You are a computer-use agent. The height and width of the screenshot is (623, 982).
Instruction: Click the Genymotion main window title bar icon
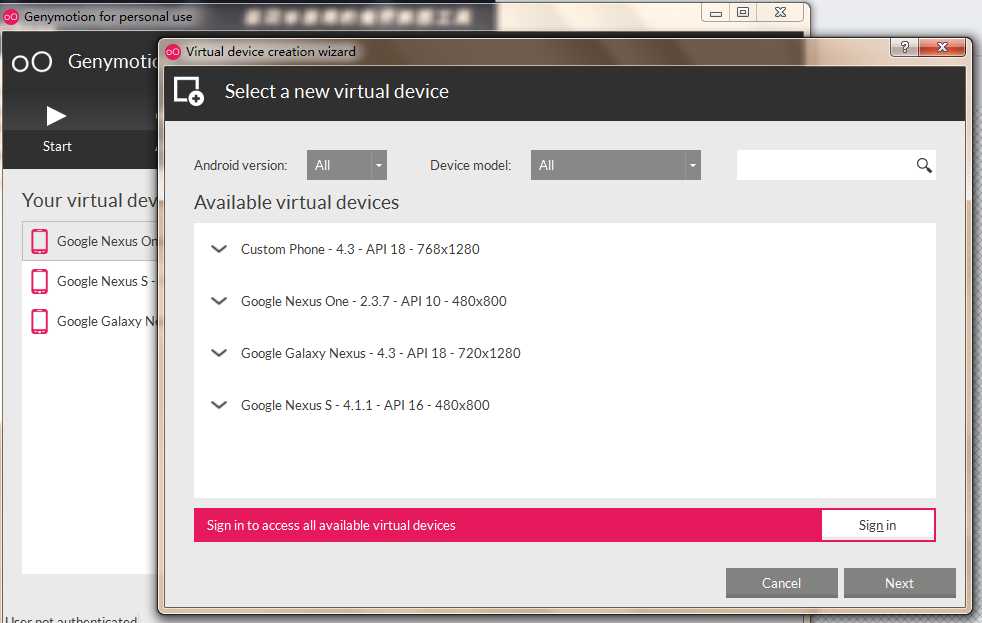11,17
